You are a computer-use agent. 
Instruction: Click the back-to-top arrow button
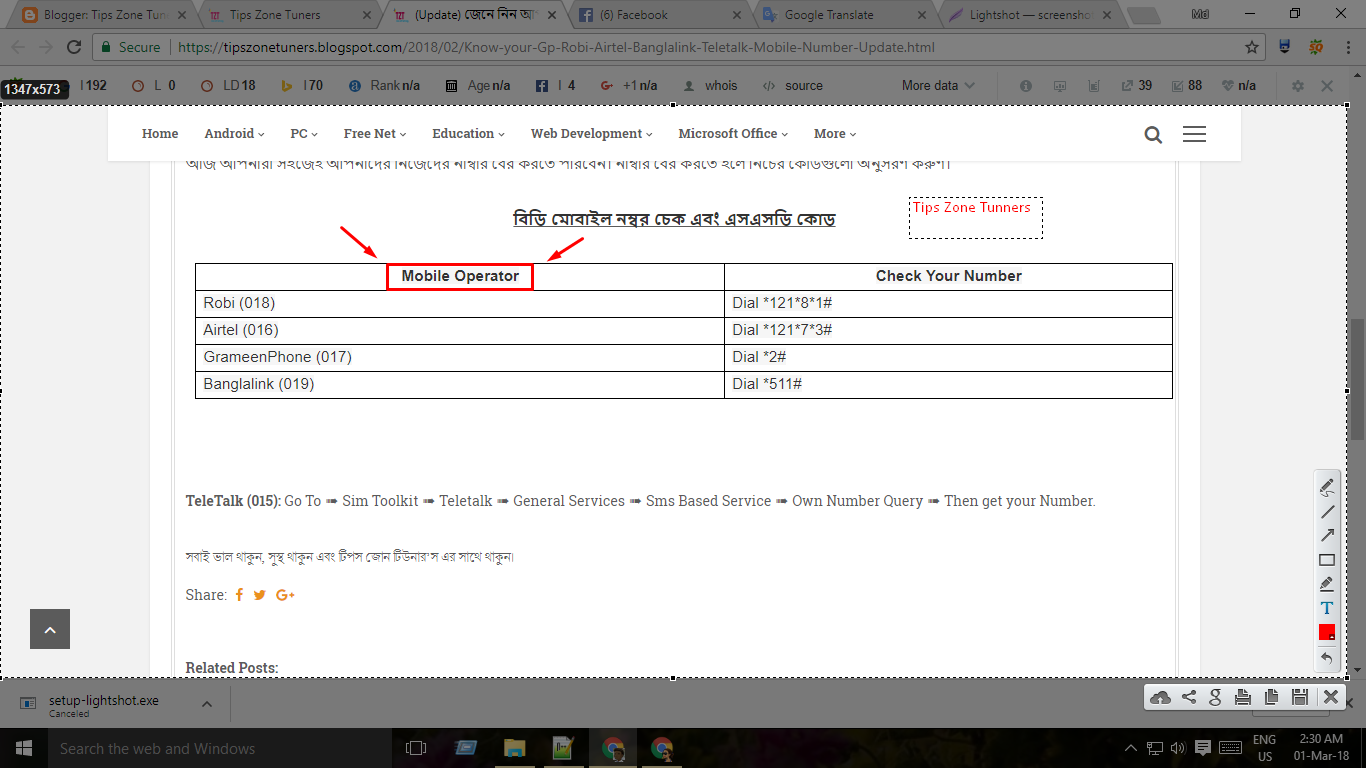click(50, 629)
